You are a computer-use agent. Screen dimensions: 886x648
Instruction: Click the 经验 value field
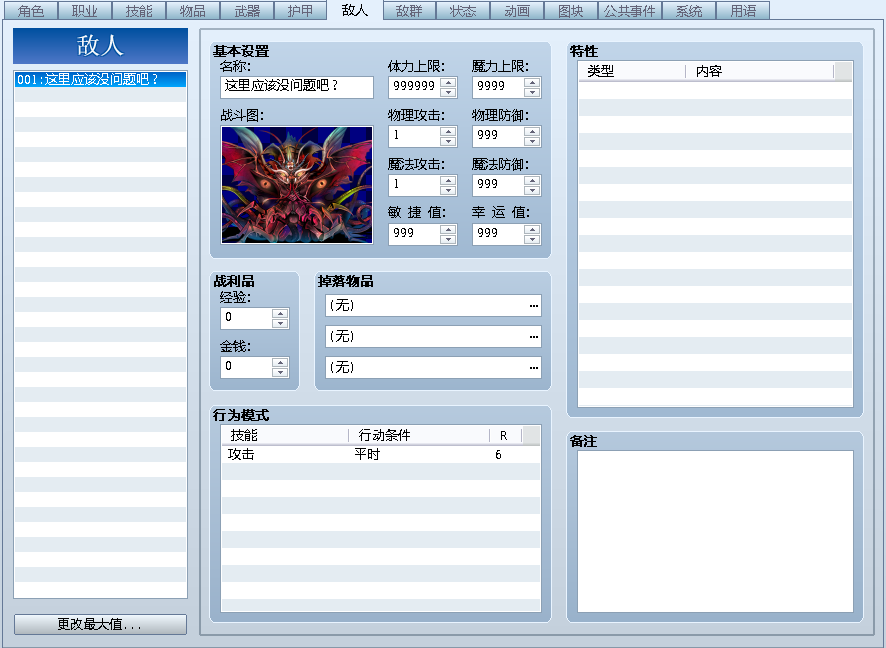point(246,318)
